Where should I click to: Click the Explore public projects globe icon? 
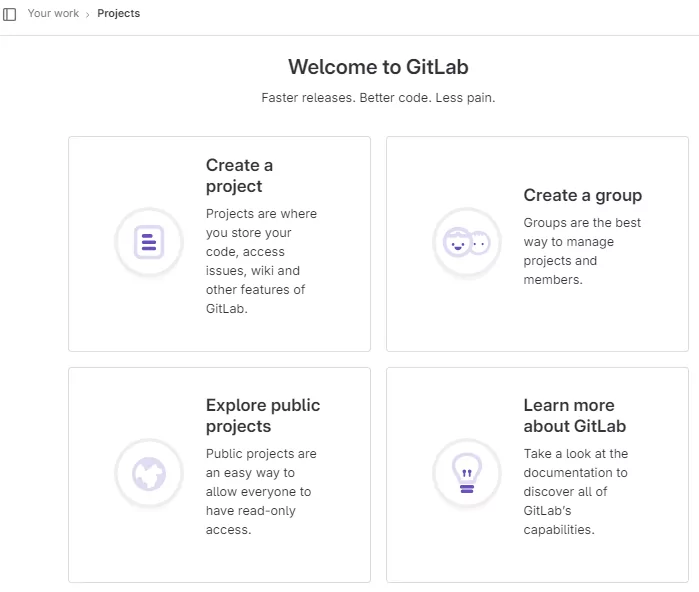tap(148, 473)
